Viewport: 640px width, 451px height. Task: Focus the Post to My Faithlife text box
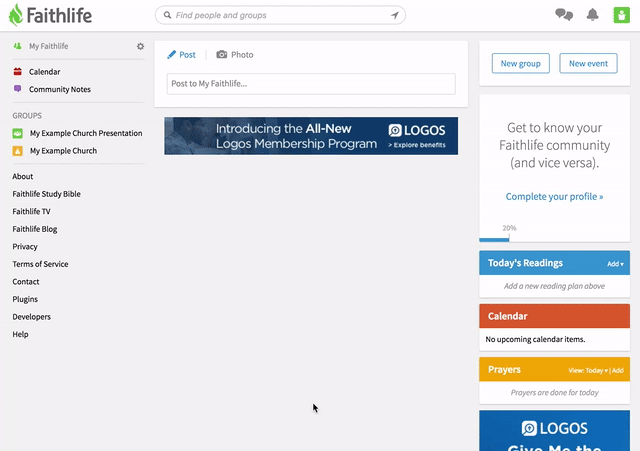coord(311,84)
